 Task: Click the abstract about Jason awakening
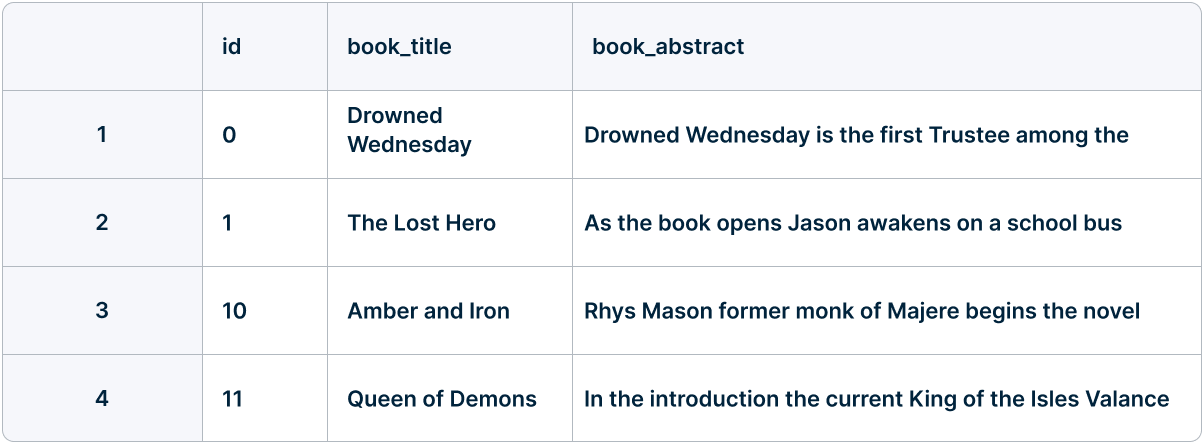(853, 223)
